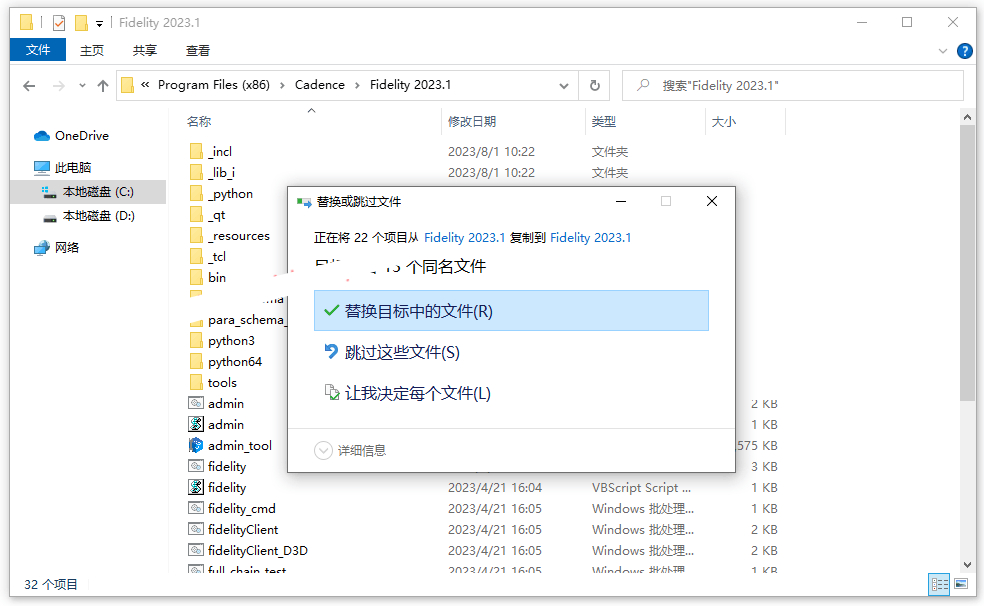Click Program Files (x86) in the breadcrumb
Image resolution: width=984 pixels, height=606 pixels.
point(213,85)
